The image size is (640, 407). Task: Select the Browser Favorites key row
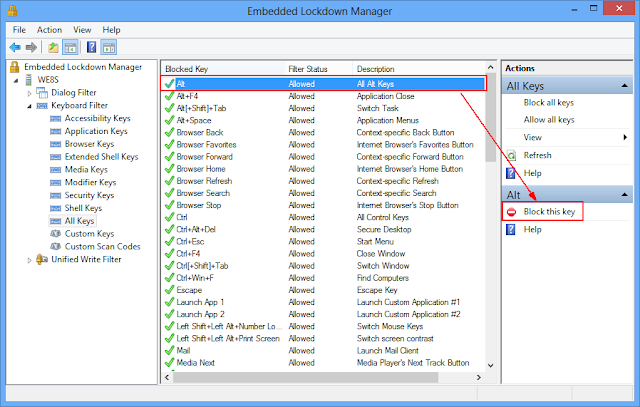323,145
